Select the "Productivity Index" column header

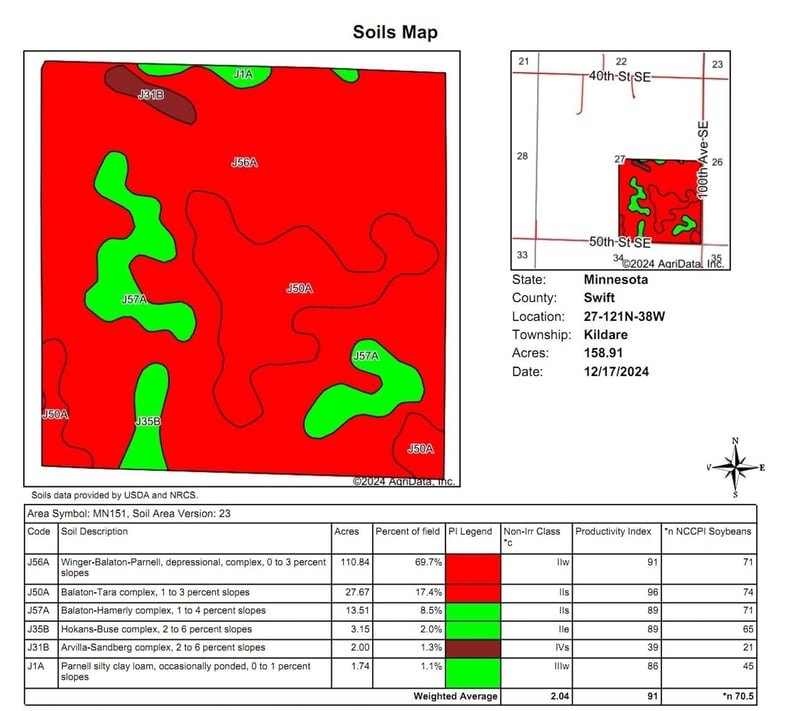point(613,531)
